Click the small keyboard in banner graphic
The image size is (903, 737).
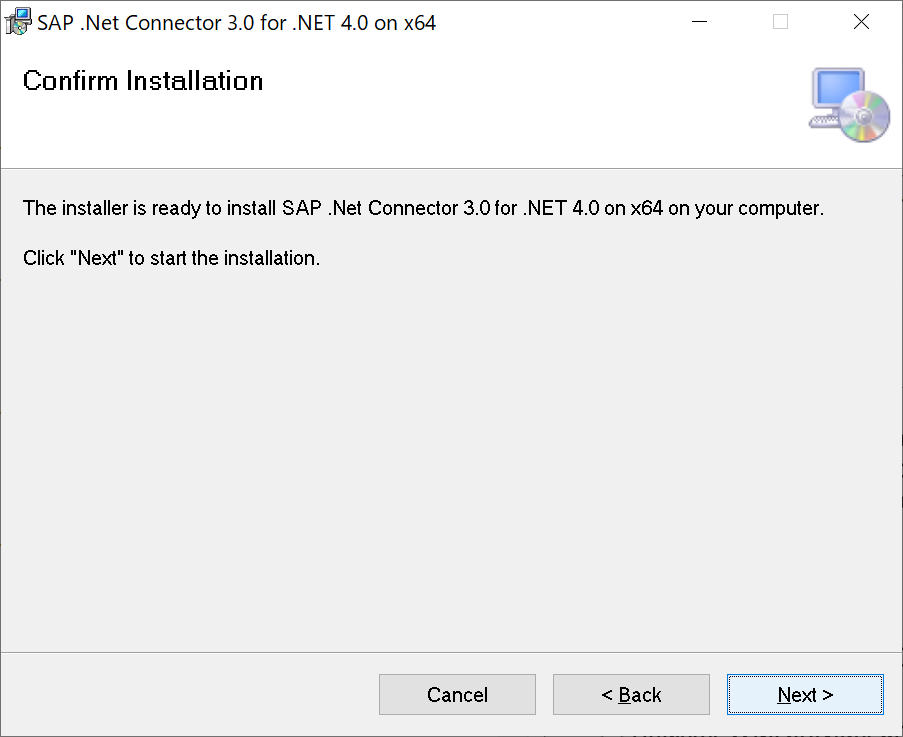(x=824, y=122)
